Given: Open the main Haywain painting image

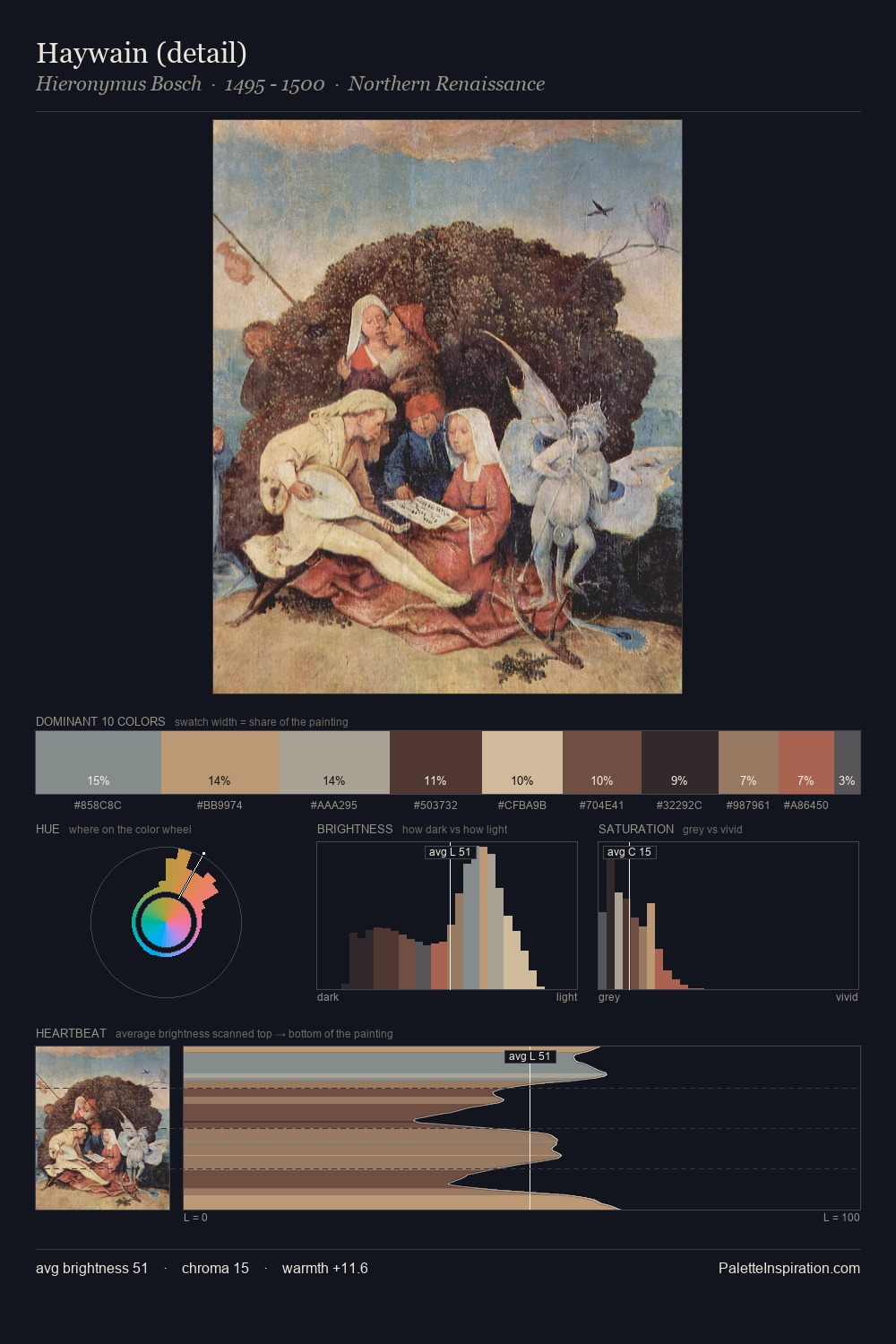Looking at the screenshot, I should pos(447,407).
